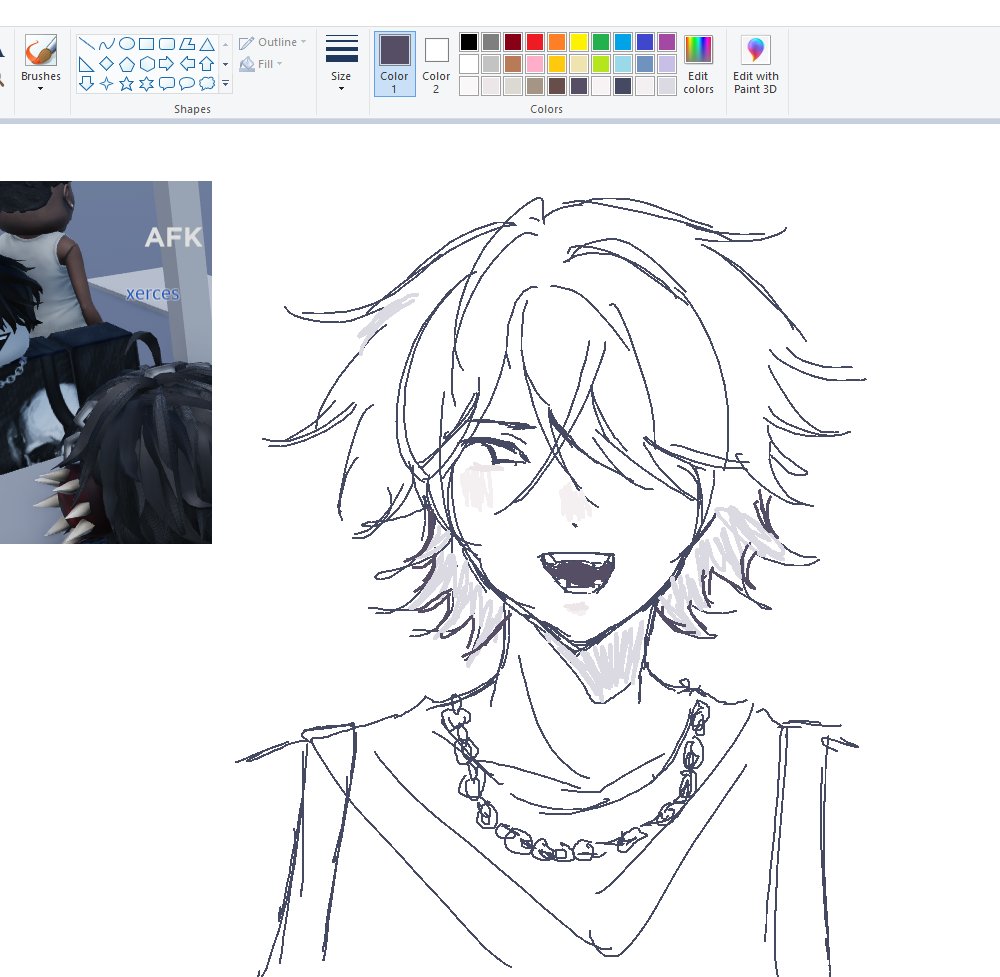Select the Rectangle shape
This screenshot has width=1000, height=977.
pos(146,43)
